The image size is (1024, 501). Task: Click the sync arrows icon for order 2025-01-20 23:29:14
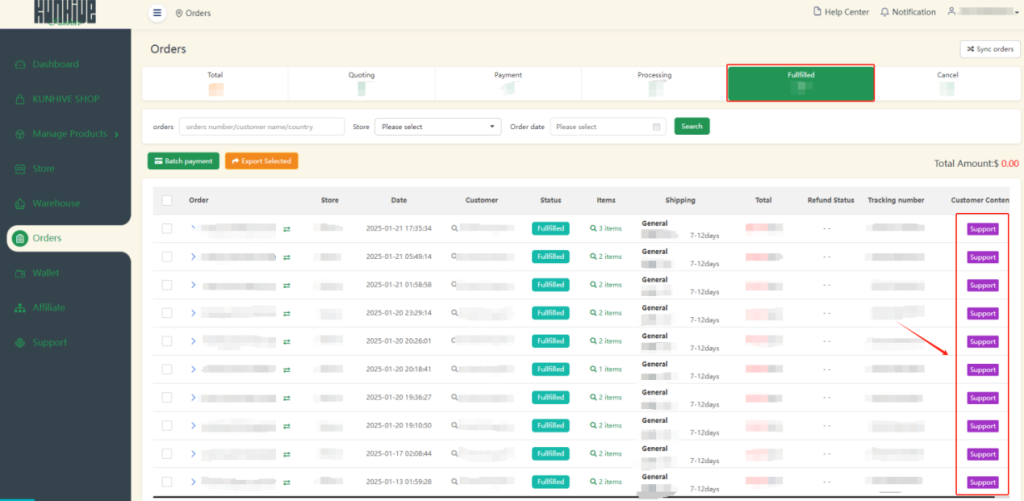coord(287,314)
